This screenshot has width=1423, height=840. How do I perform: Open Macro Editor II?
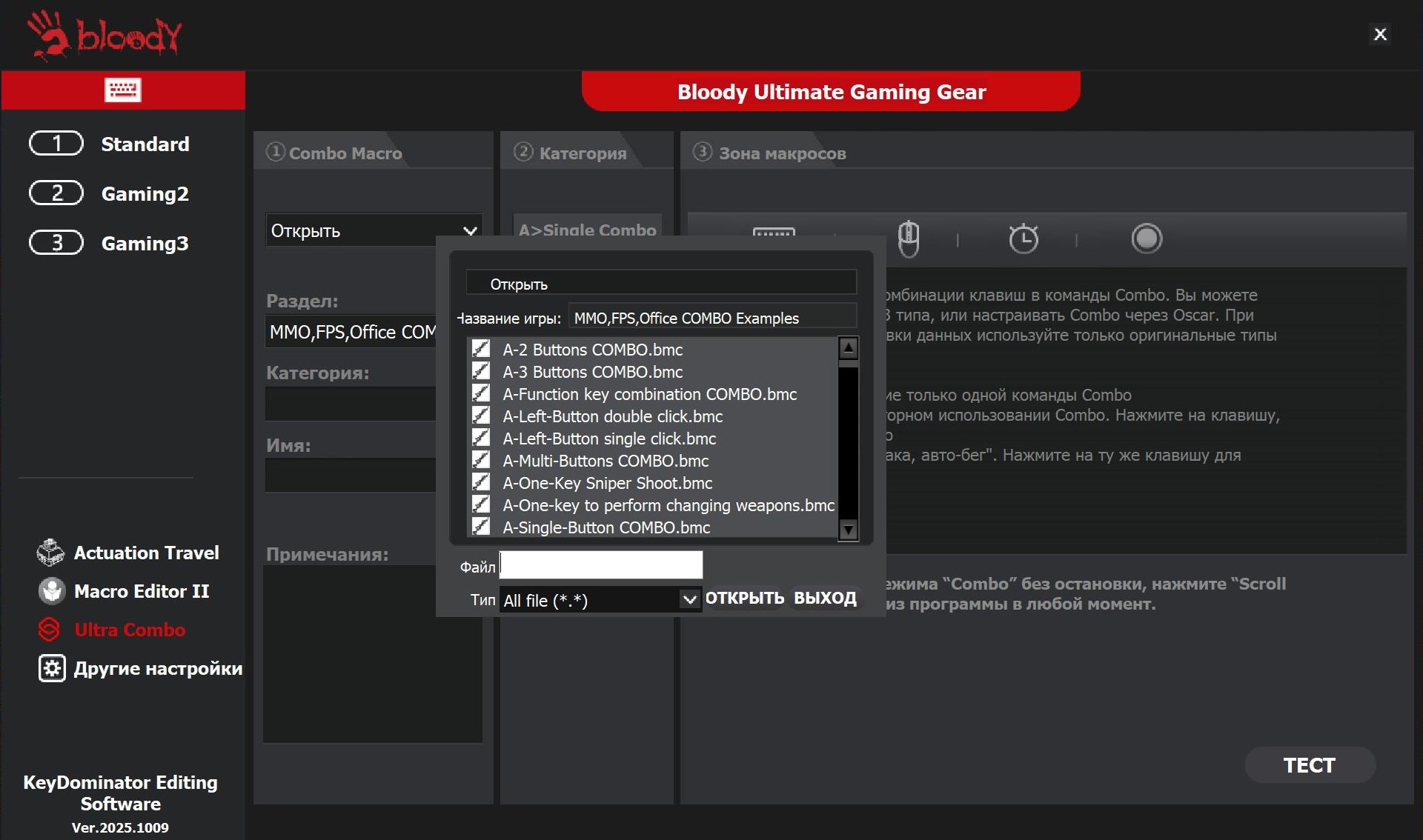[125, 591]
